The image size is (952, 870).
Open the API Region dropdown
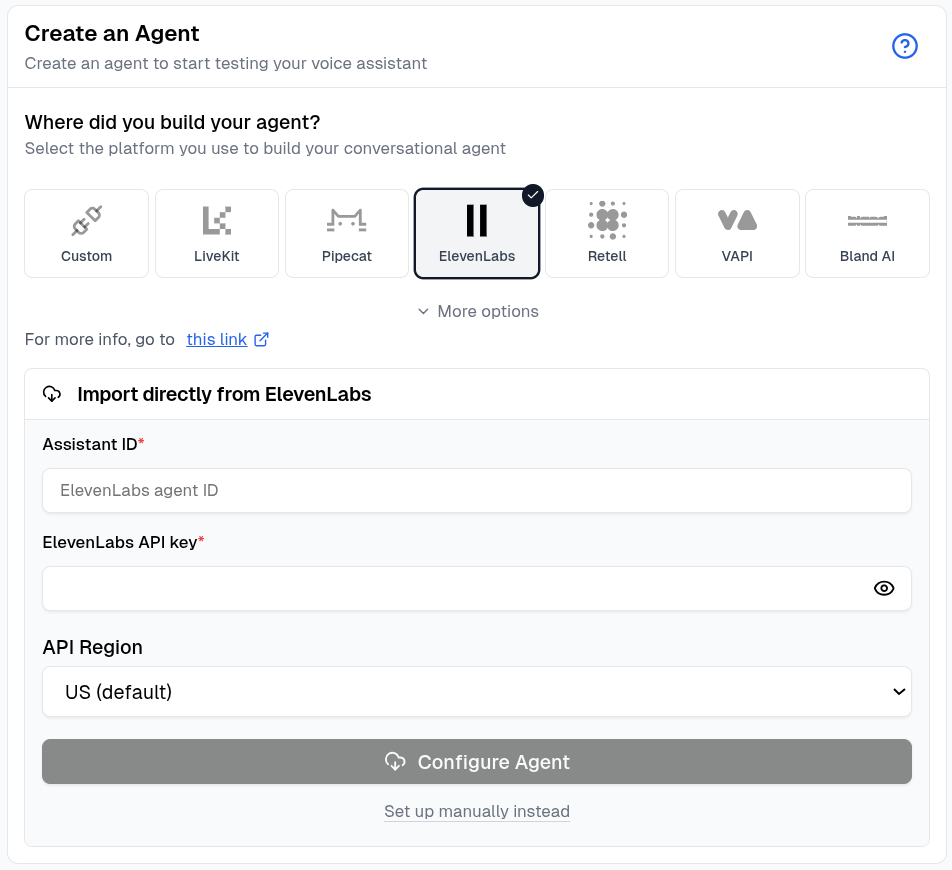[x=477, y=692]
